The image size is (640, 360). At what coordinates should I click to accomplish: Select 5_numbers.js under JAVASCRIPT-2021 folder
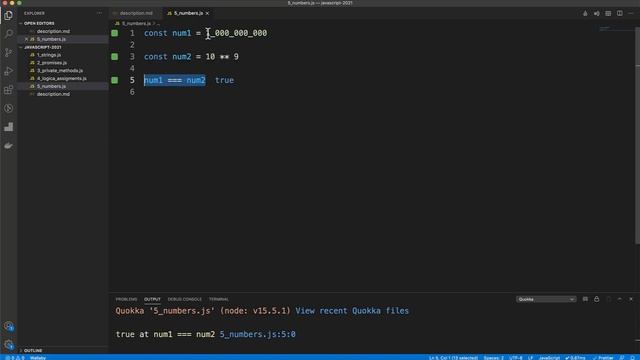(51, 86)
